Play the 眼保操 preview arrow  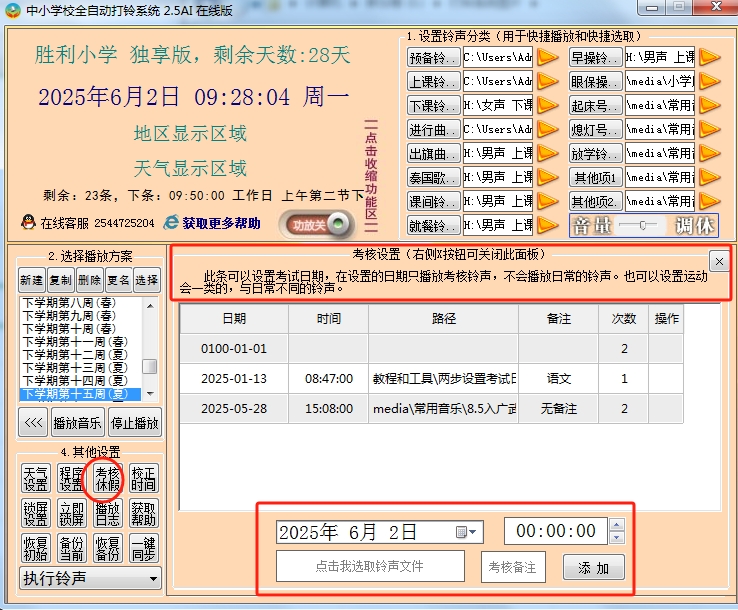(710, 81)
